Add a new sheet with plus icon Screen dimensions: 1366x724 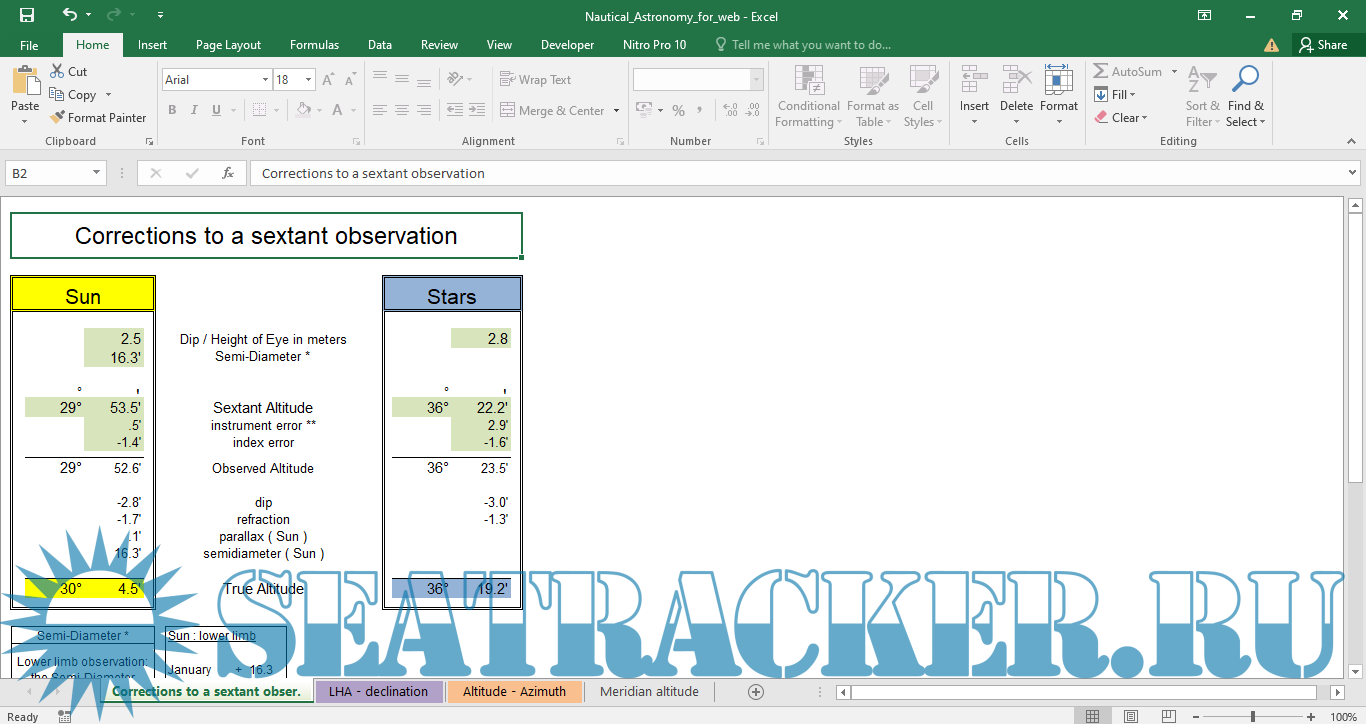[x=756, y=692]
